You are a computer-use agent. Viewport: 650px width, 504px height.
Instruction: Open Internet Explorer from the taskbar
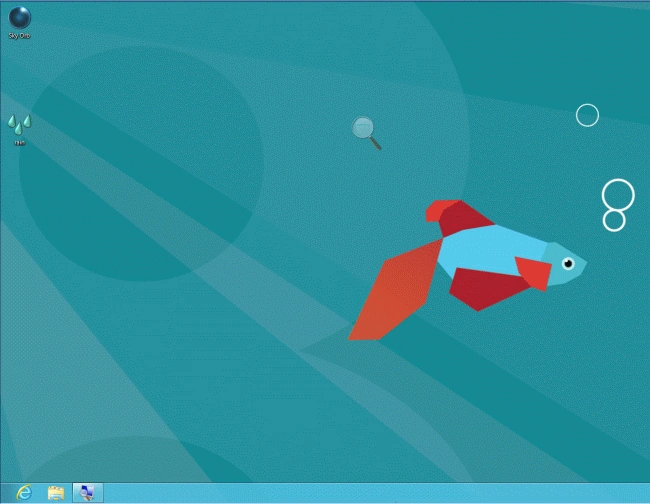[24, 493]
